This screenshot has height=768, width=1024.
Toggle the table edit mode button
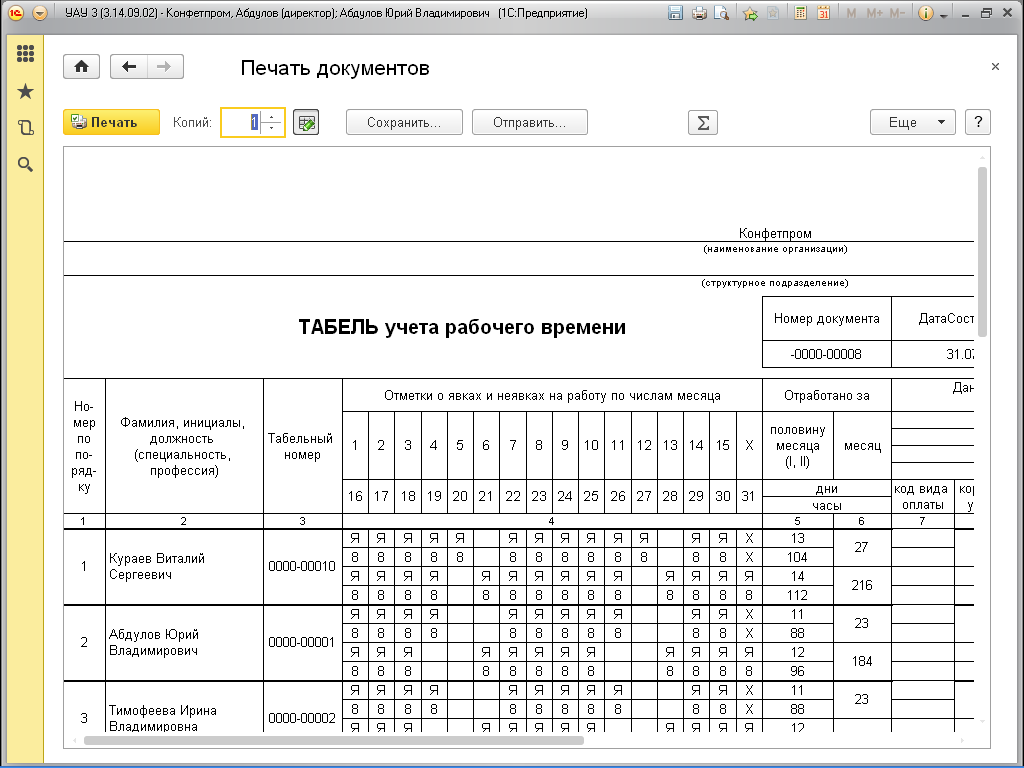pyautogui.click(x=306, y=122)
